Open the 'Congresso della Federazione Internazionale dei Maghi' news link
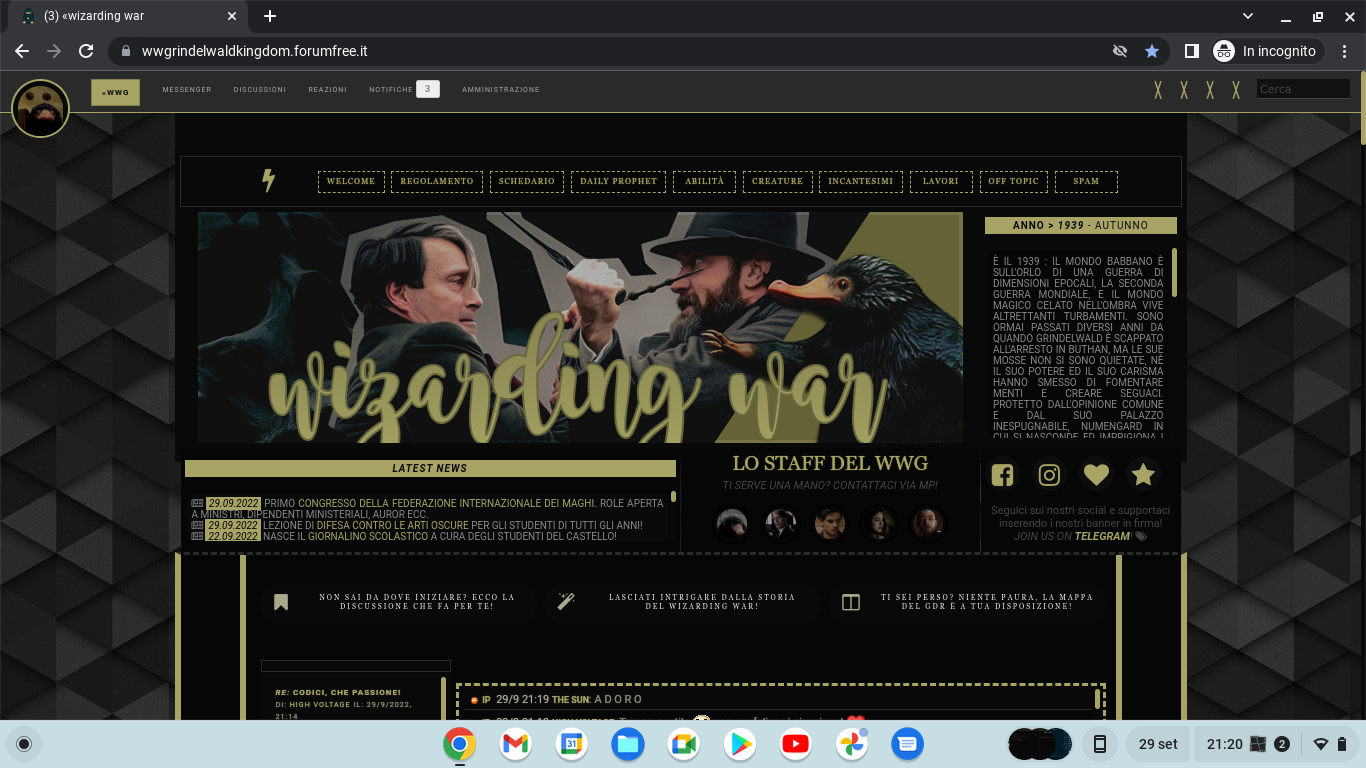Viewport: 1366px width, 768px height. tap(446, 503)
